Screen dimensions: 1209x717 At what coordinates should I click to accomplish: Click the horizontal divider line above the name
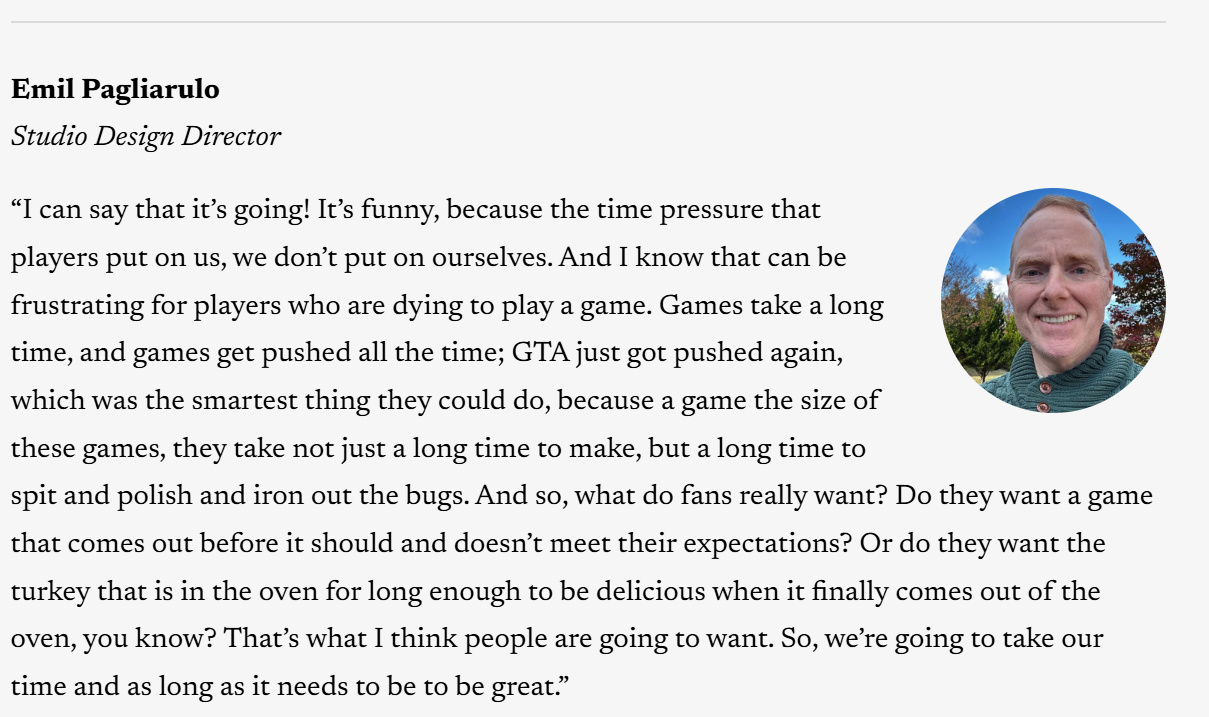588,22
